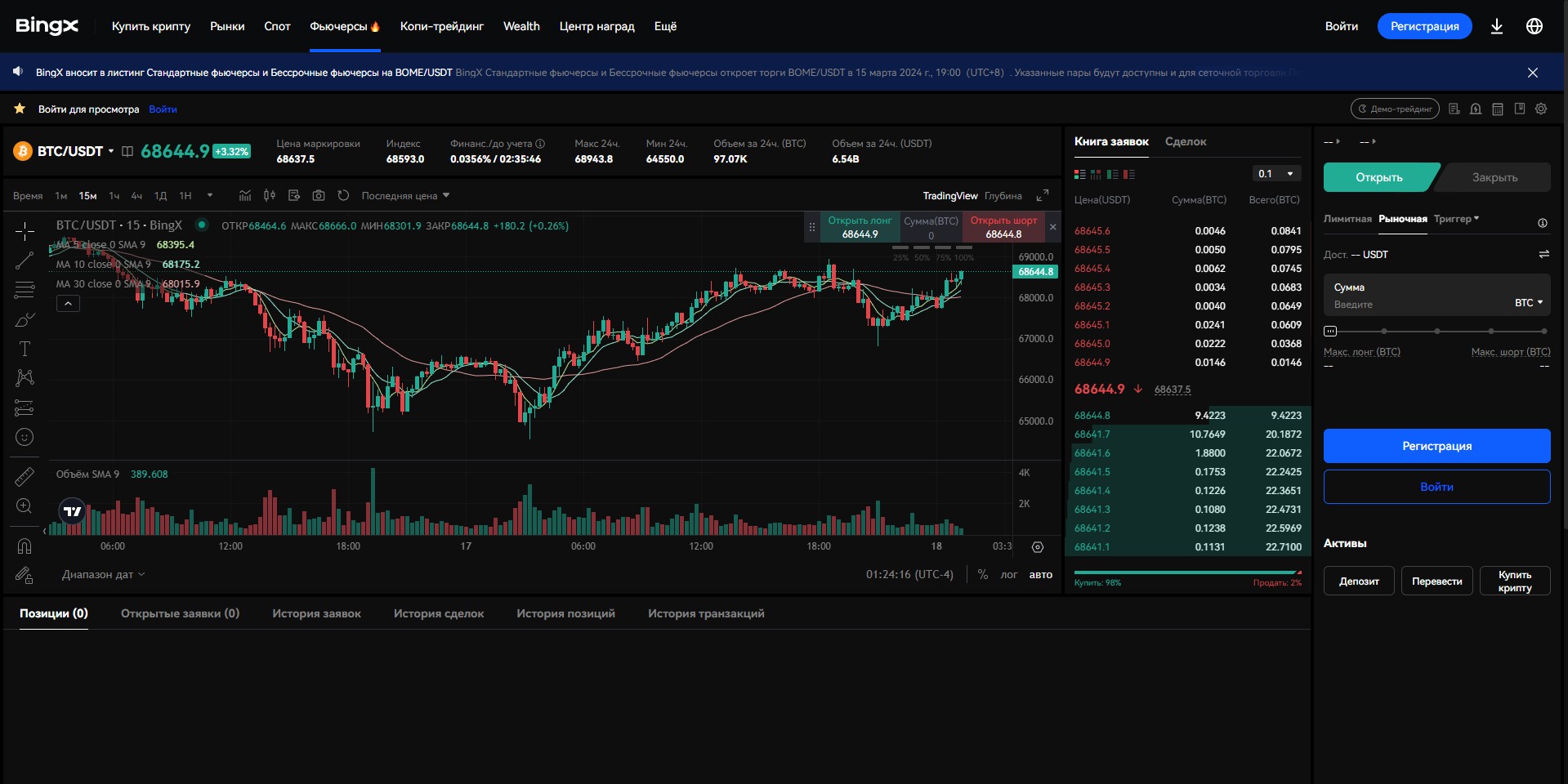Select the Limit order tab
This screenshot has width=1568, height=784.
[1347, 219]
